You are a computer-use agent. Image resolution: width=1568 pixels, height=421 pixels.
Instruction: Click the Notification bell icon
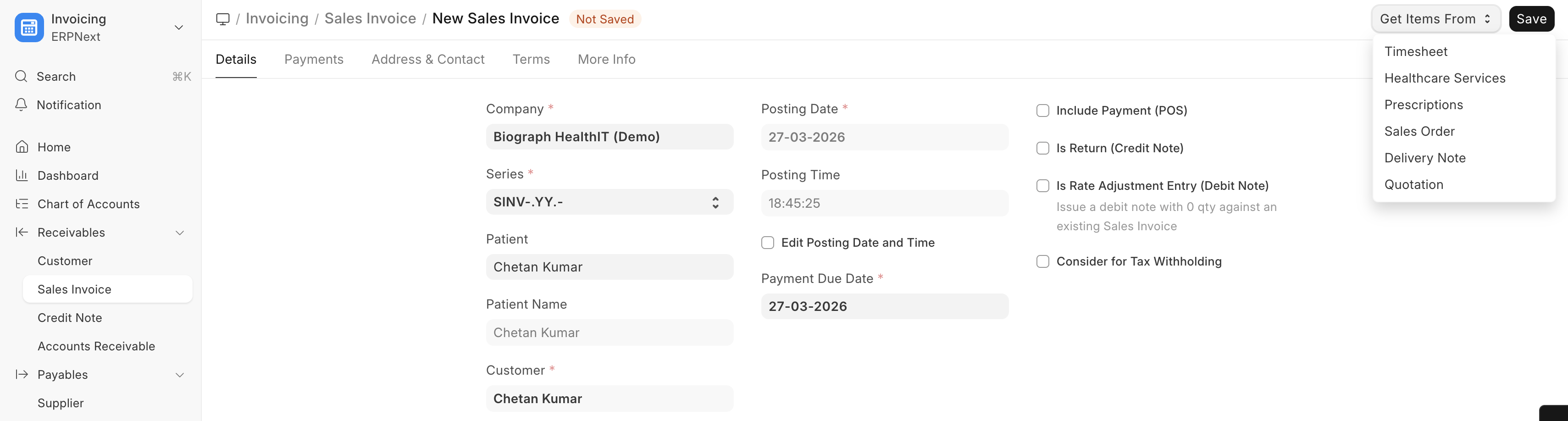click(x=21, y=105)
